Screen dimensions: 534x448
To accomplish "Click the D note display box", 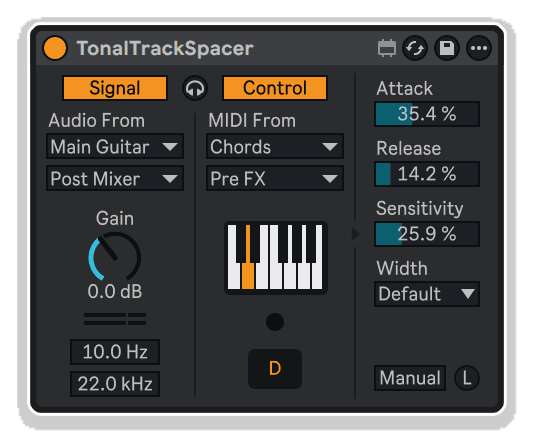I will tap(275, 369).
